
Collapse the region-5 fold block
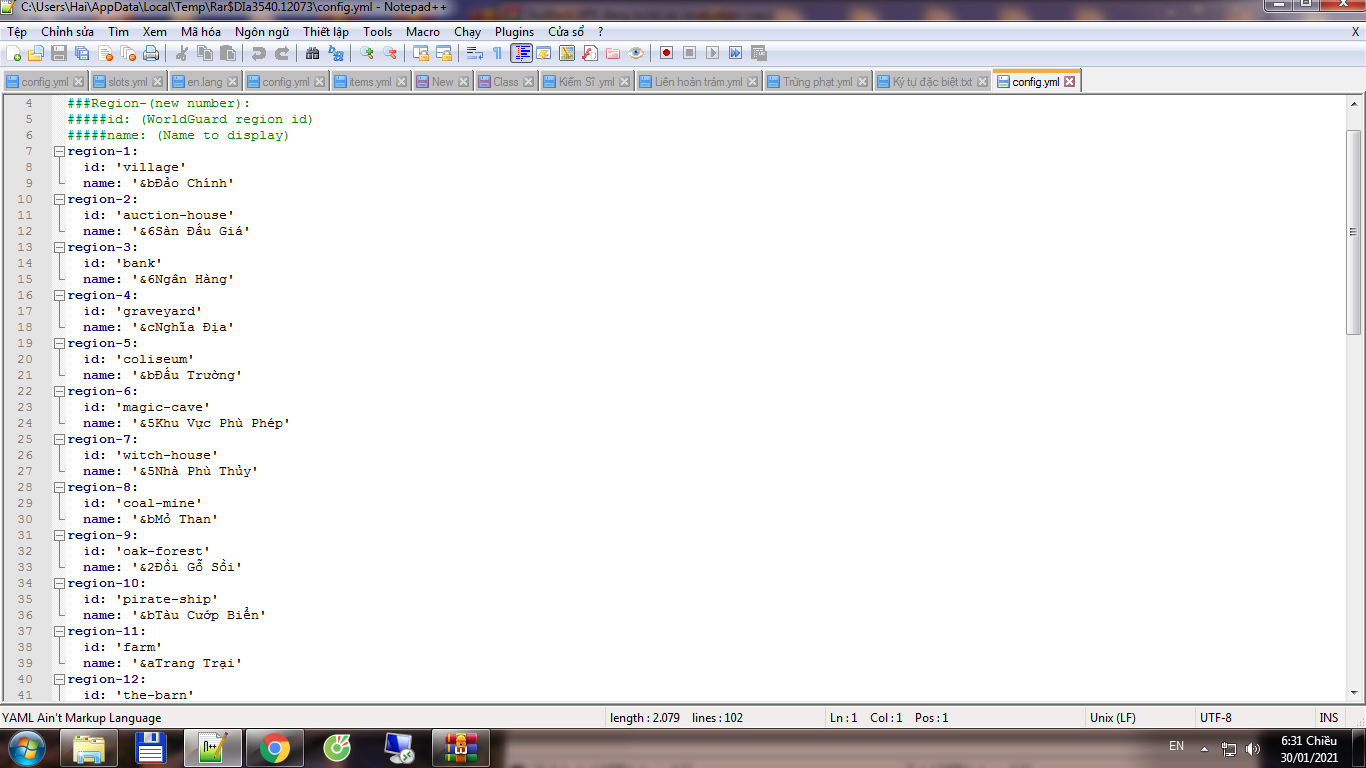tap(59, 343)
